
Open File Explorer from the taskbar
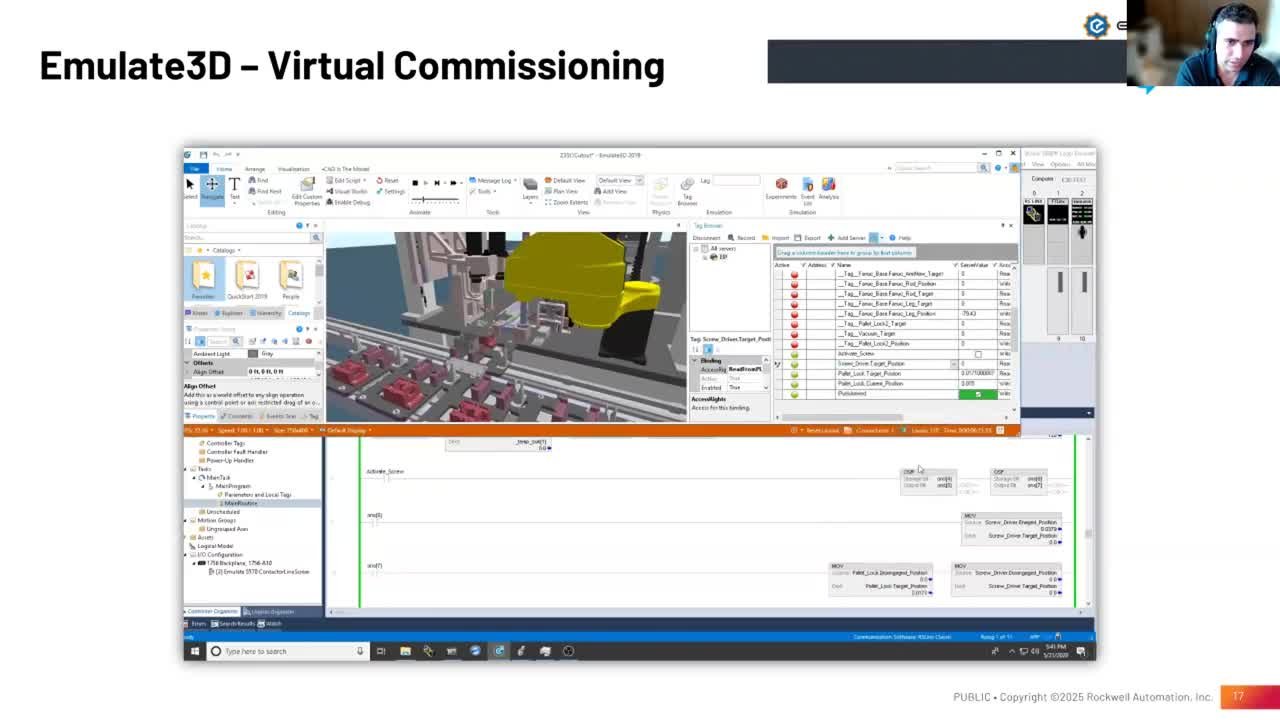[x=405, y=651]
